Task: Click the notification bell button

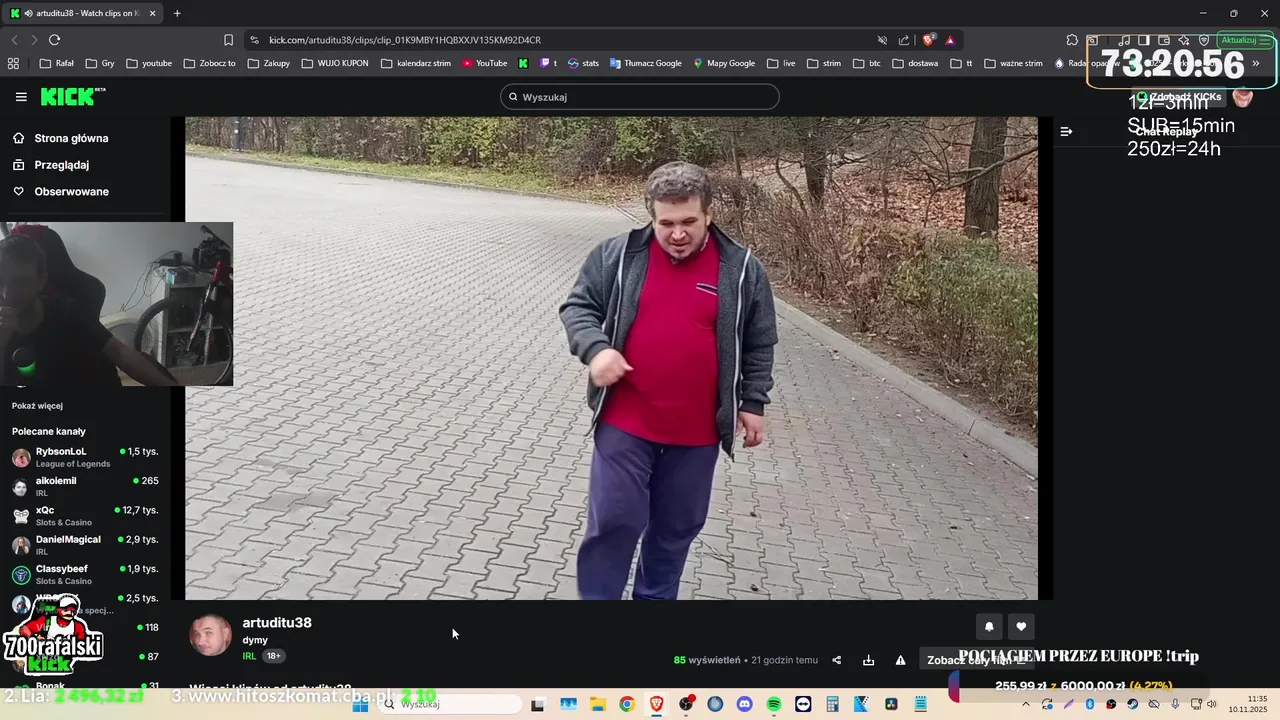Action: tap(989, 627)
